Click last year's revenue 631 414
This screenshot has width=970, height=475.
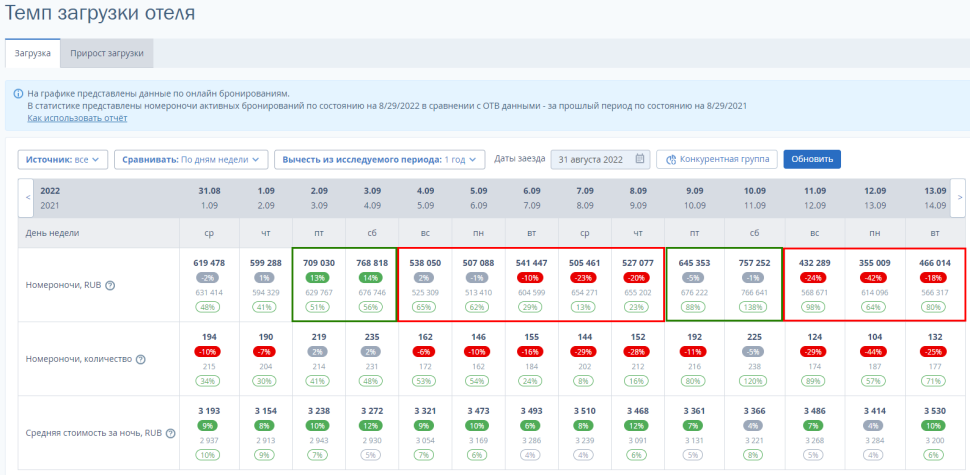pos(209,293)
